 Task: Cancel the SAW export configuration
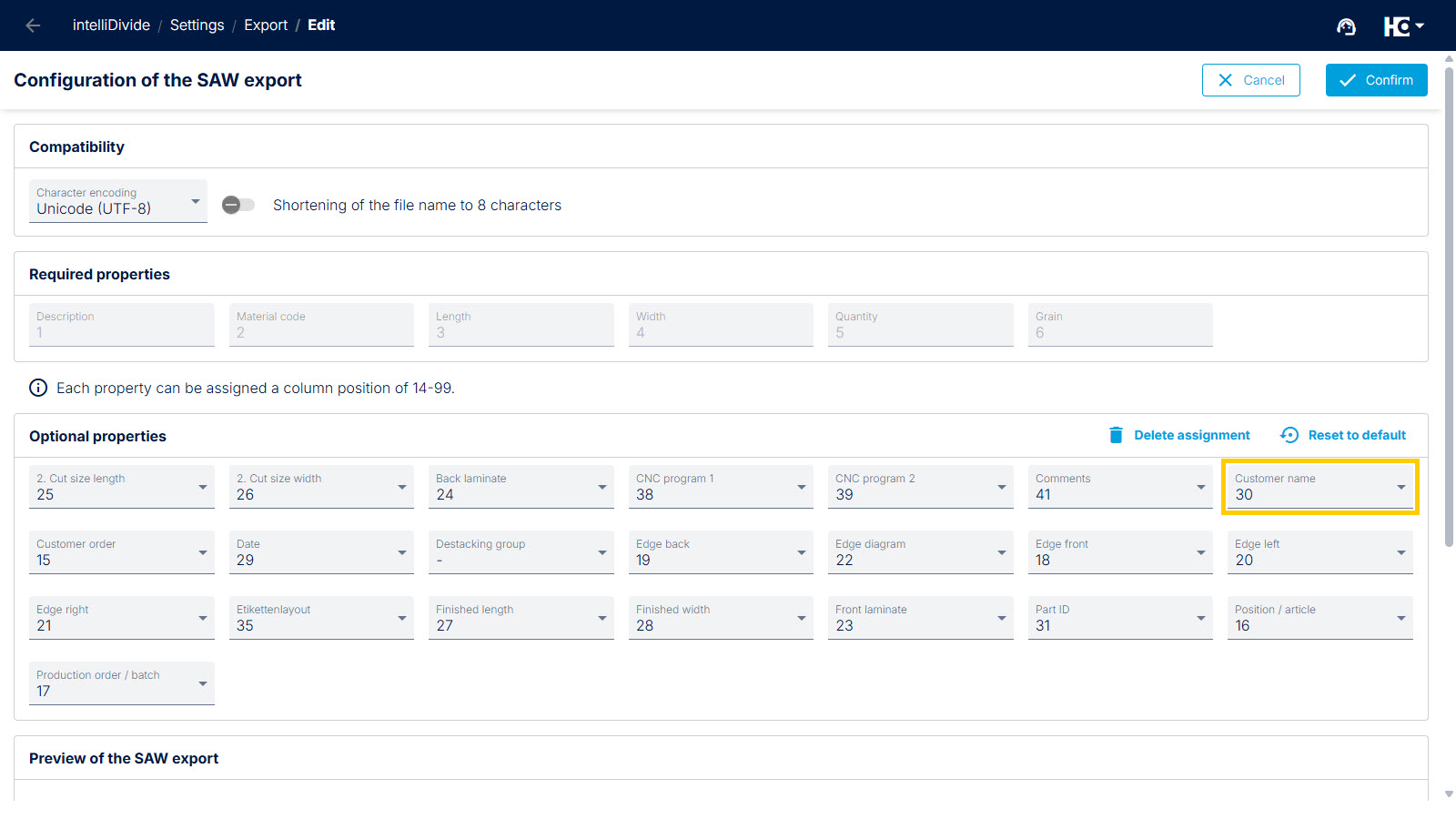coord(1250,80)
